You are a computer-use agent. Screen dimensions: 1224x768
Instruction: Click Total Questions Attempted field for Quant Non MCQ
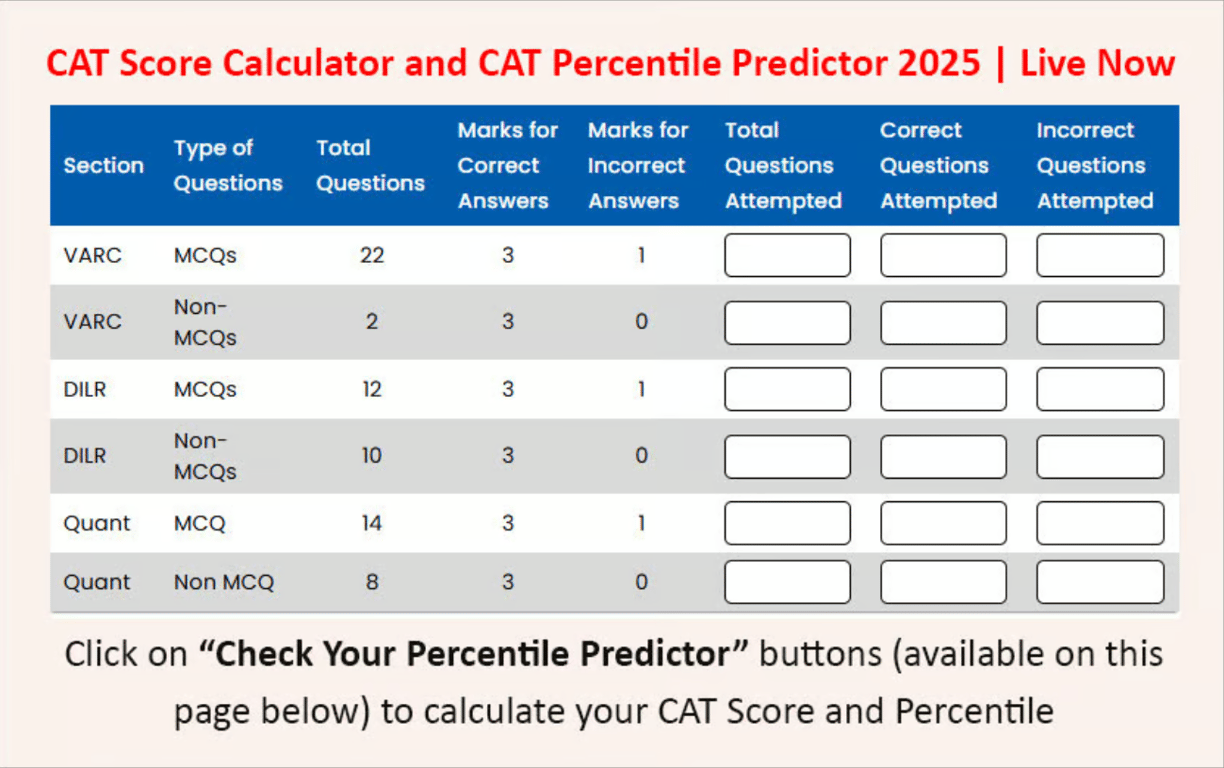pyautogui.click(x=786, y=582)
